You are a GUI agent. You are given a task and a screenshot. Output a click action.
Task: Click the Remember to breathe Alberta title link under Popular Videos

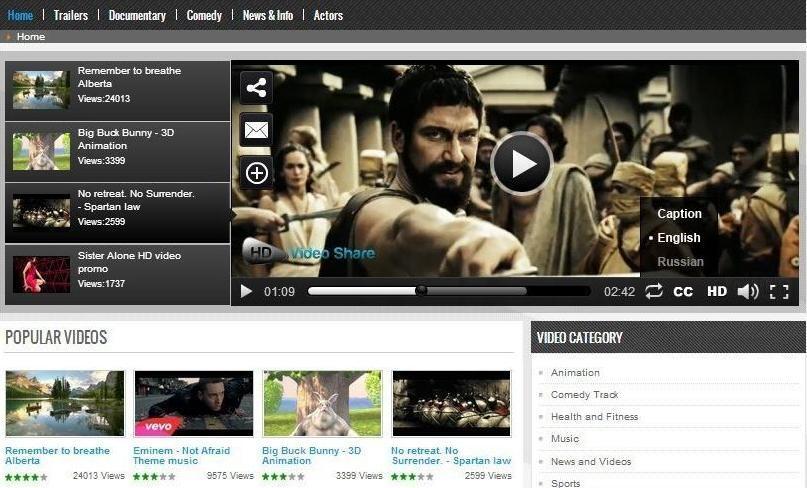click(57, 456)
